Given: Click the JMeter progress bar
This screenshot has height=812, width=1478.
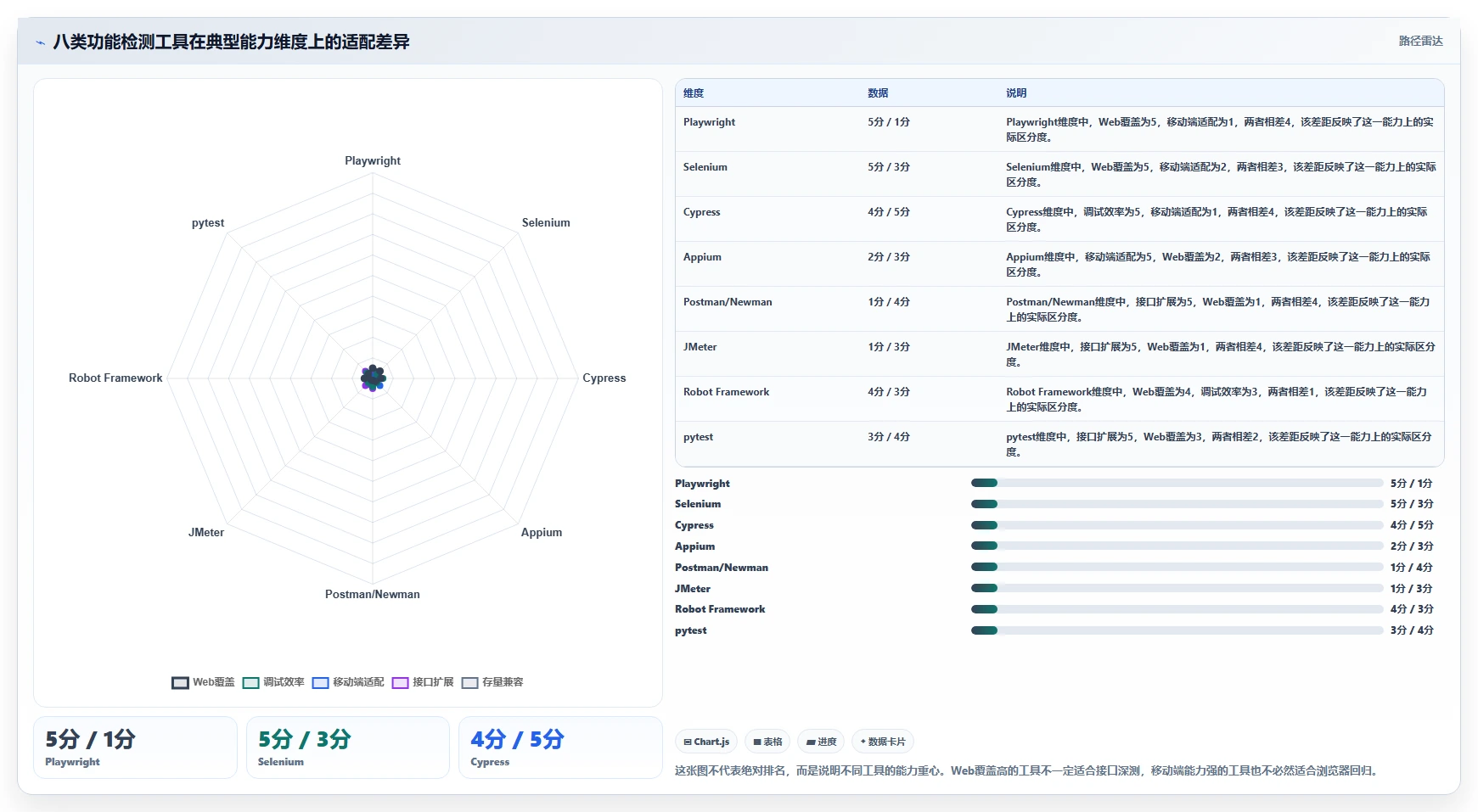Looking at the screenshot, I should tap(1177, 588).
